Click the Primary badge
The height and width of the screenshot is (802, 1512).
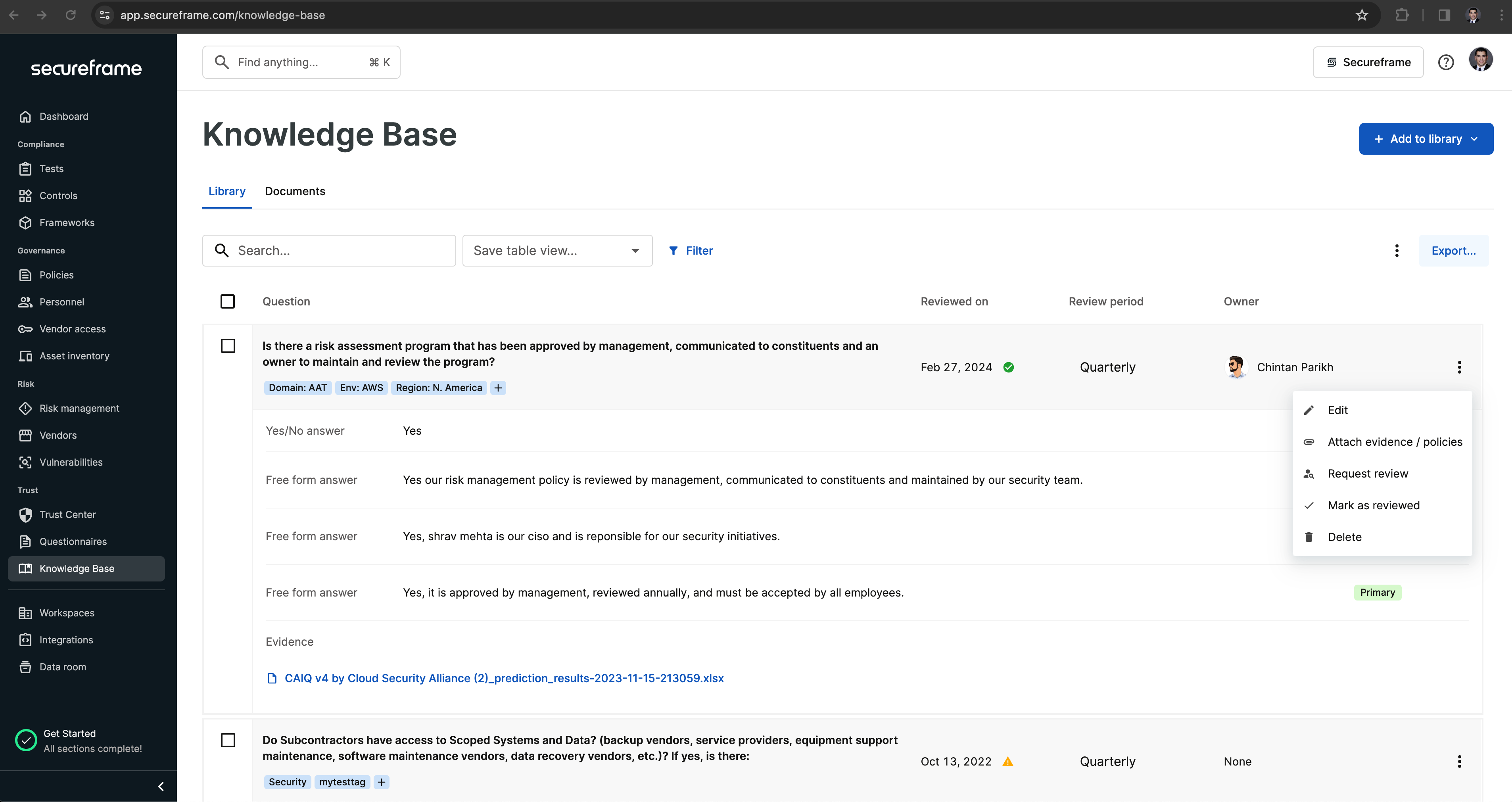tap(1377, 593)
